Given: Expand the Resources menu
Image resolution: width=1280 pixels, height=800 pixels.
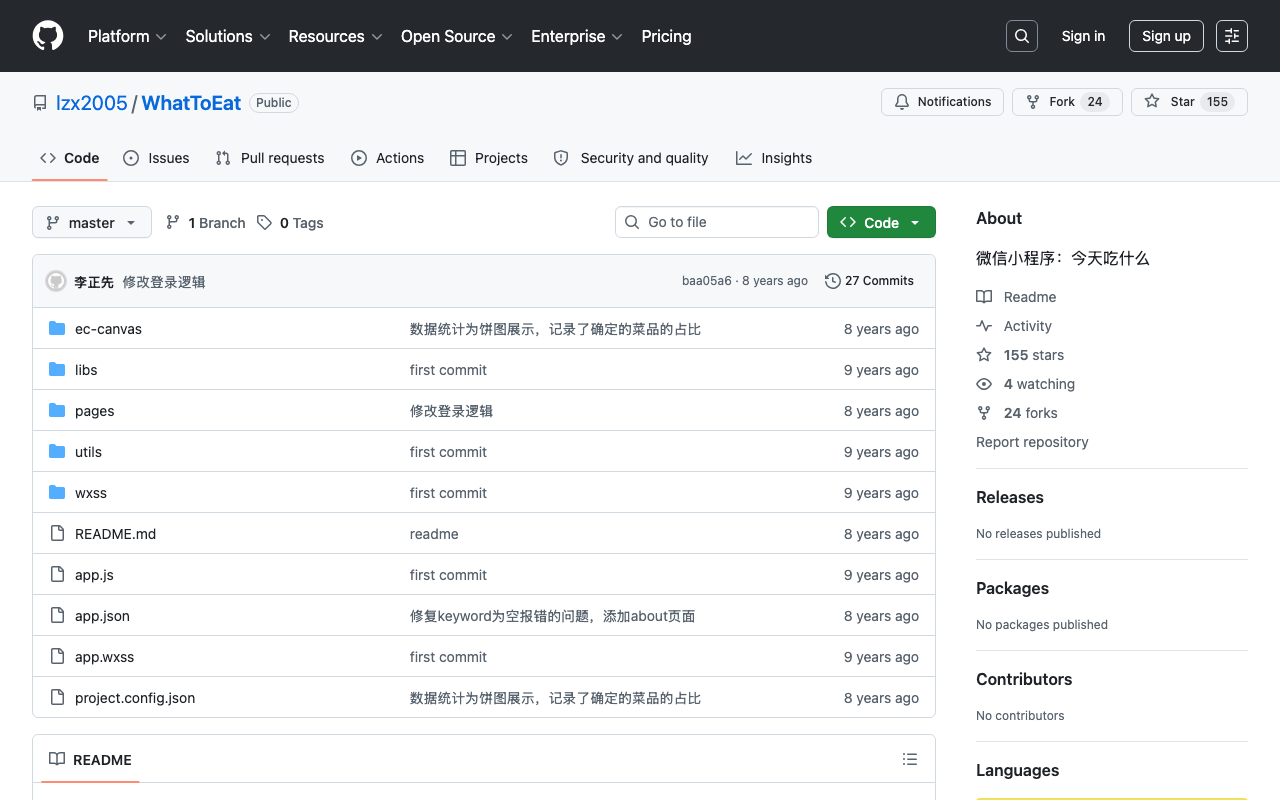Looking at the screenshot, I should [x=335, y=36].
